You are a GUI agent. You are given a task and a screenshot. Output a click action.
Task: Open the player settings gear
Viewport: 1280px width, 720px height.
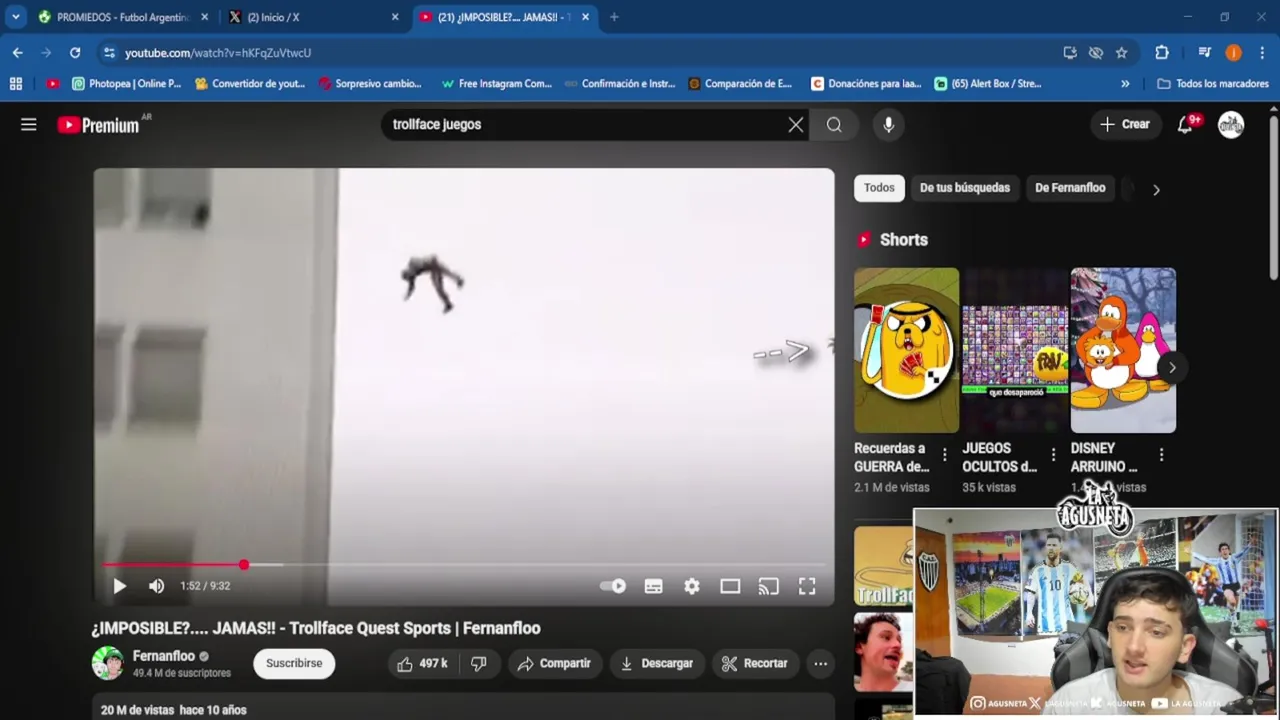point(692,586)
